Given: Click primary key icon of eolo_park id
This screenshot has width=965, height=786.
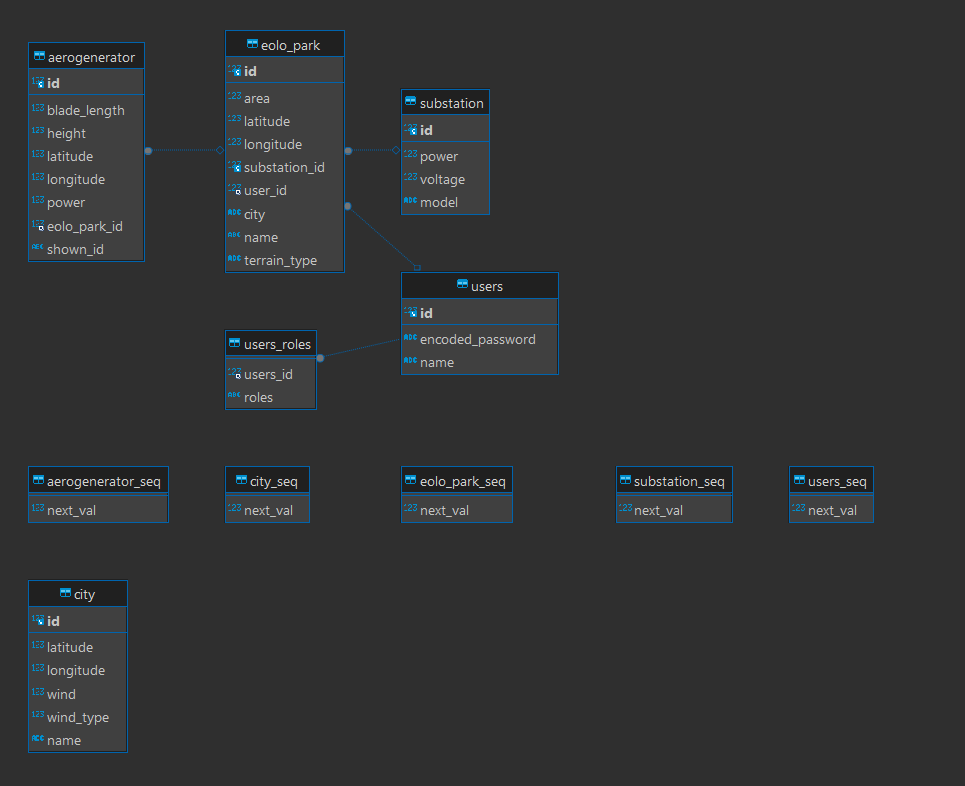Looking at the screenshot, I should pyautogui.click(x=234, y=70).
